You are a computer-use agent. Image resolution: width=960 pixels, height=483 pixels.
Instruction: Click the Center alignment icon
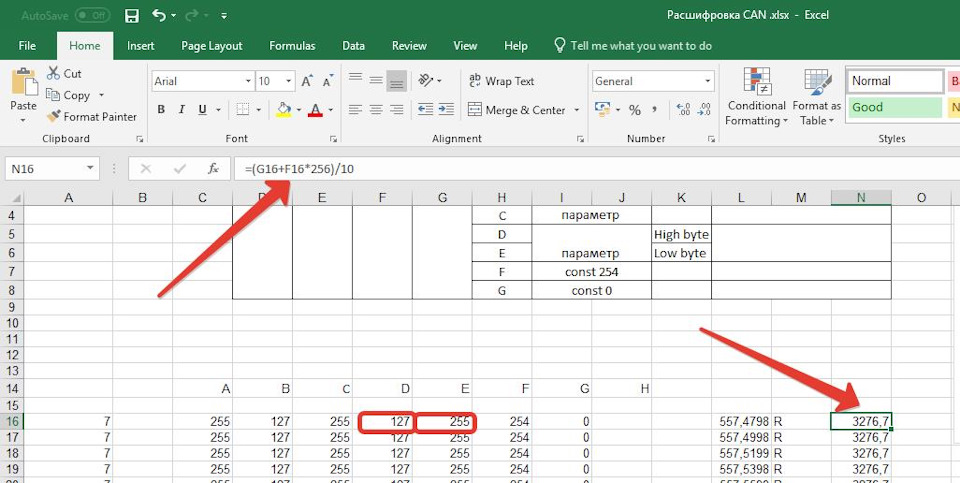coord(376,110)
